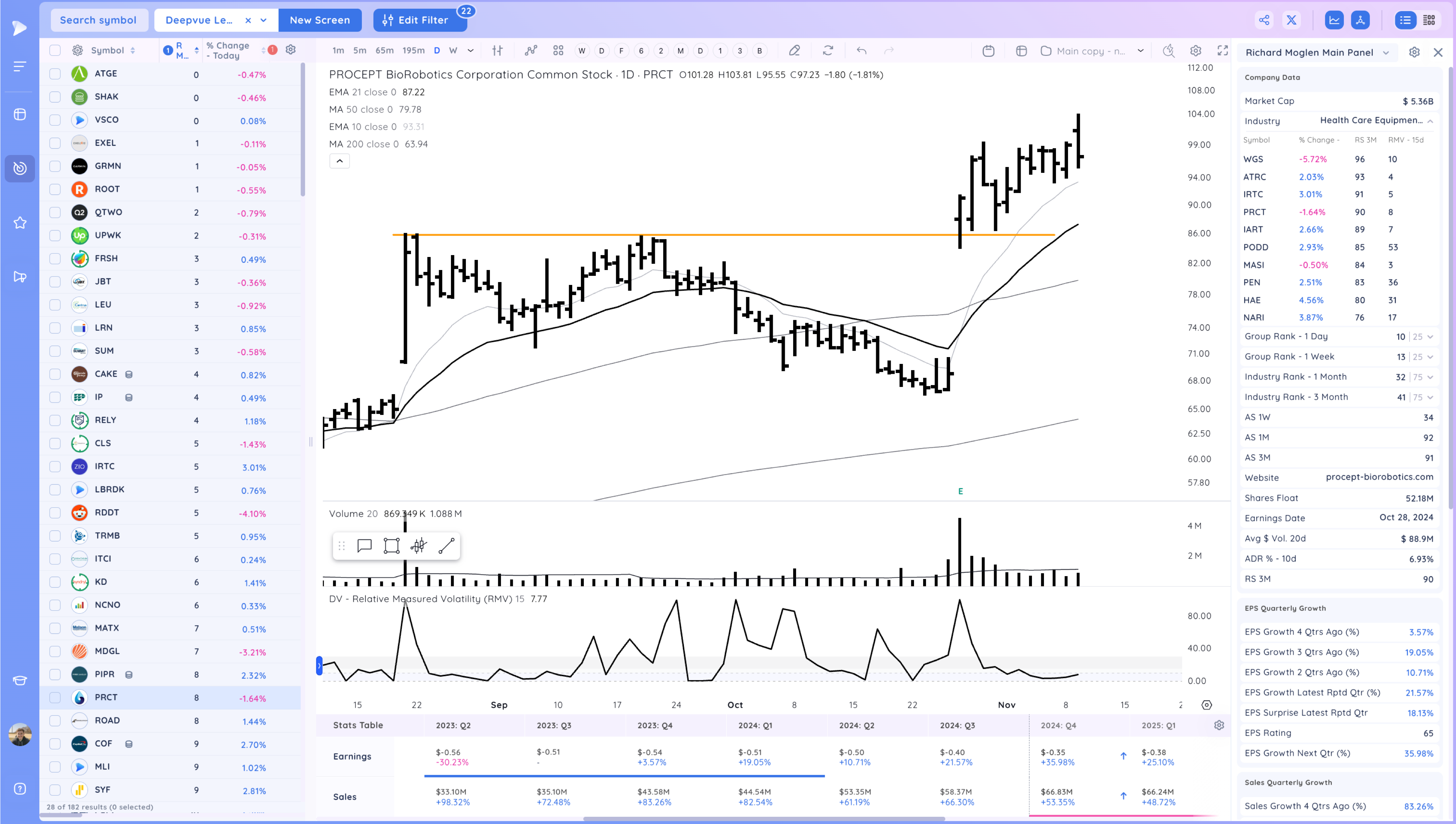
Task: Tick the checkbox beside PRCT
Action: pyautogui.click(x=55, y=697)
